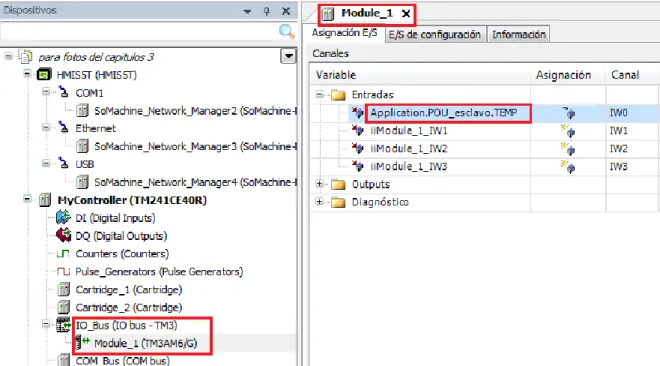
Task: Select SoMachine_Network_Manager4 item
Action: pyautogui.click(x=195, y=182)
